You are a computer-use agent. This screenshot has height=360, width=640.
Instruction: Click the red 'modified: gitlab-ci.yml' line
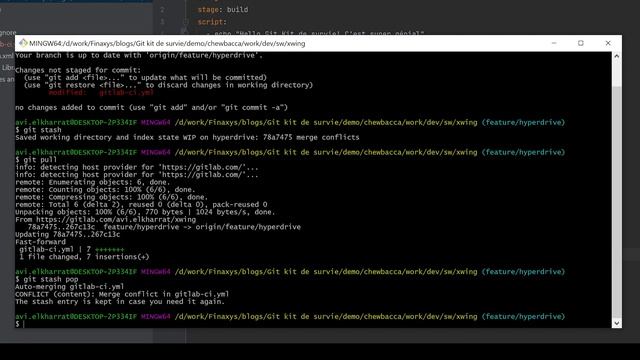point(101,93)
